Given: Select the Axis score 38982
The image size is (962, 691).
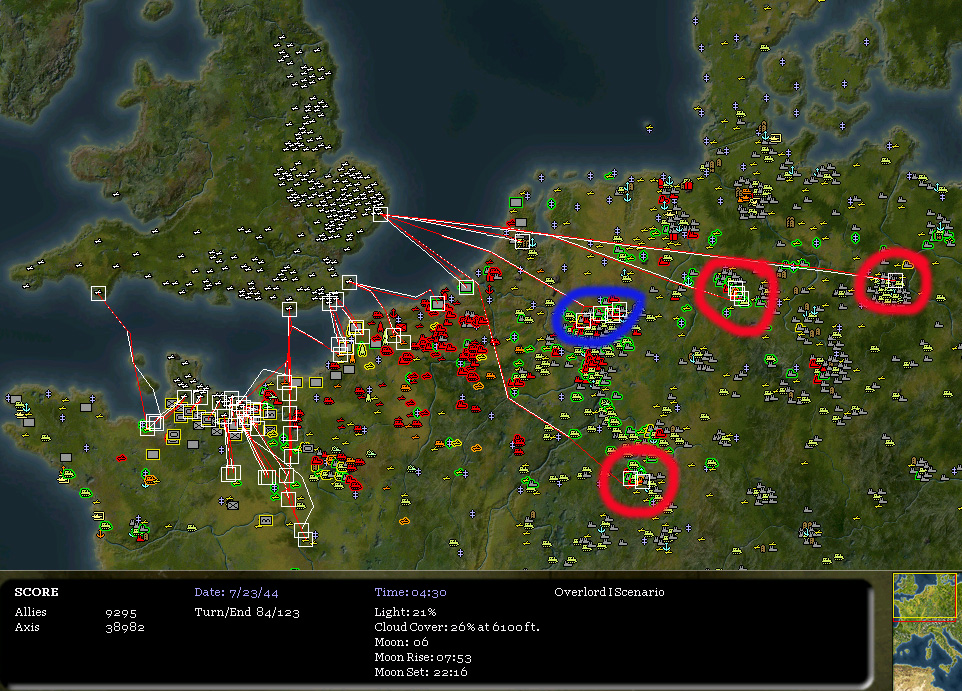Looking at the screenshot, I should 125,627.
